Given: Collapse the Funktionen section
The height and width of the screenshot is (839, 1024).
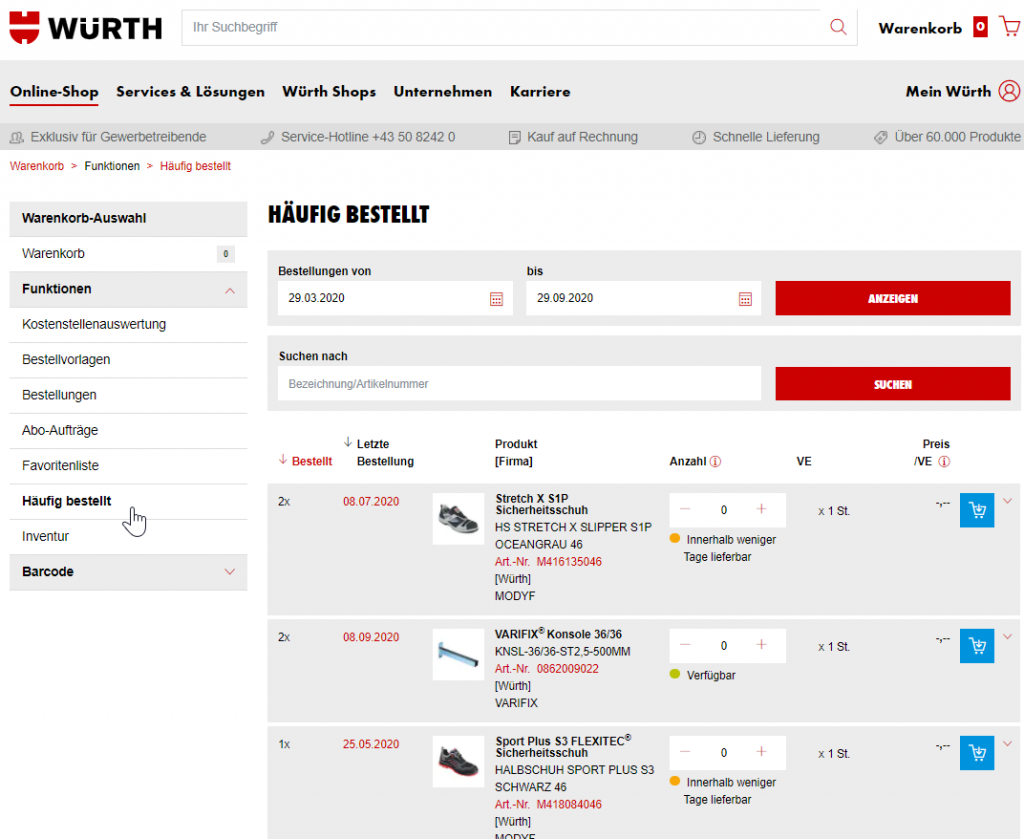Looking at the screenshot, I should 229,291.
